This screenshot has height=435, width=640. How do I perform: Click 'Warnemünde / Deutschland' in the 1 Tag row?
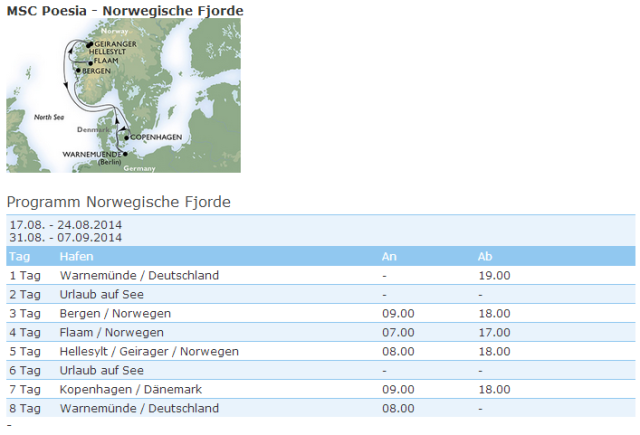[x=139, y=275]
